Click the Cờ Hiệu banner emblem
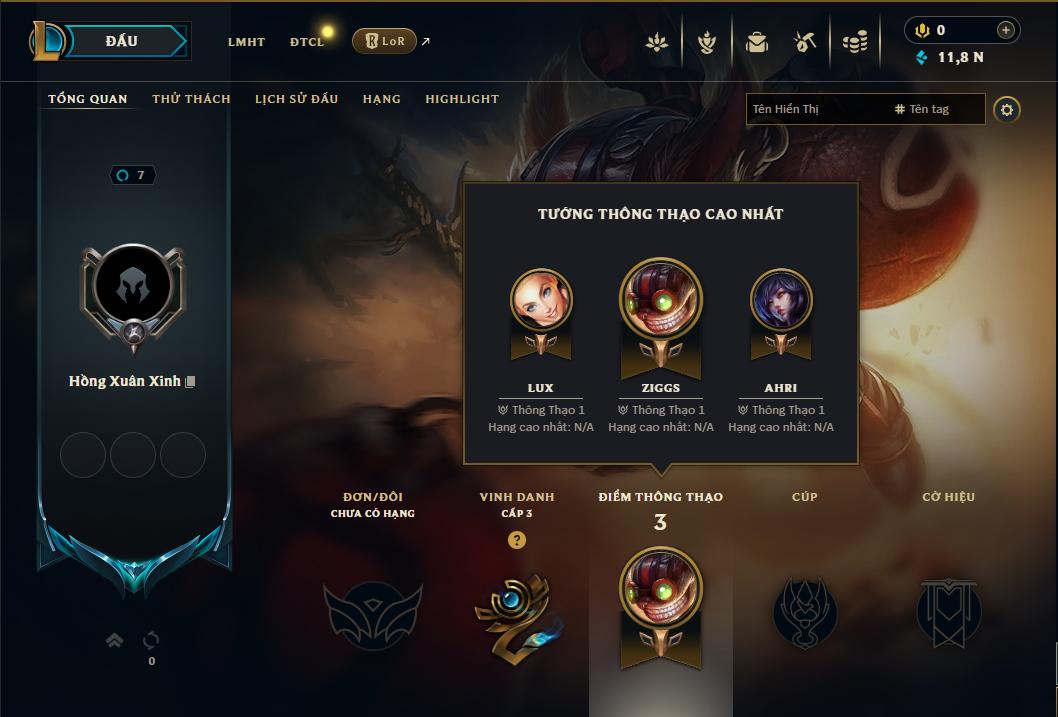1058x717 pixels. pyautogui.click(x=948, y=612)
